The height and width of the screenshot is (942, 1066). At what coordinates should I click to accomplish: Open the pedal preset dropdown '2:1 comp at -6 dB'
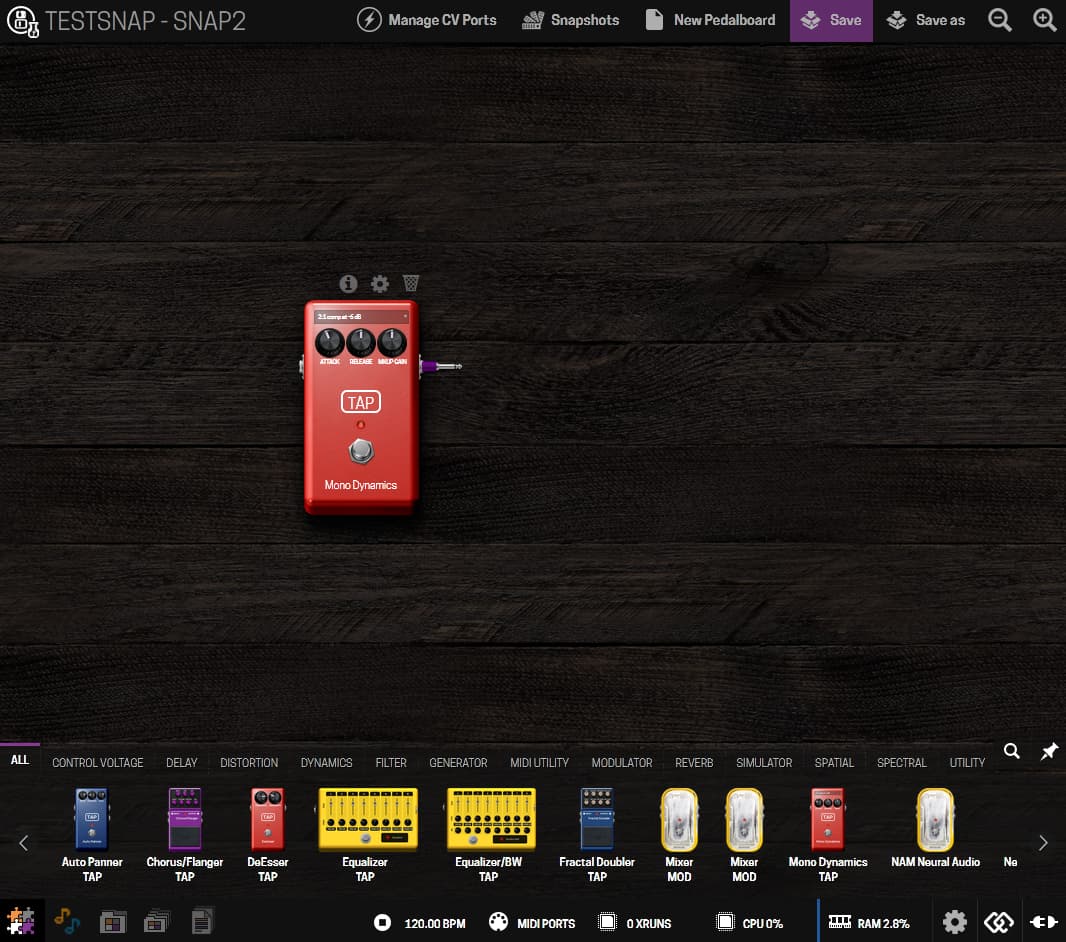click(x=361, y=317)
